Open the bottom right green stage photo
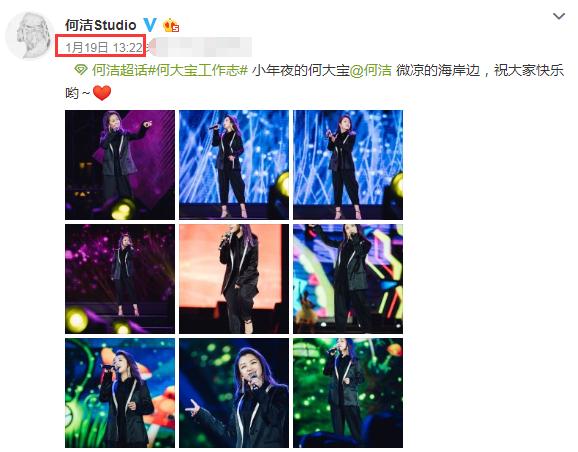Image resolution: width=578 pixels, height=452 pixels. [x=348, y=393]
